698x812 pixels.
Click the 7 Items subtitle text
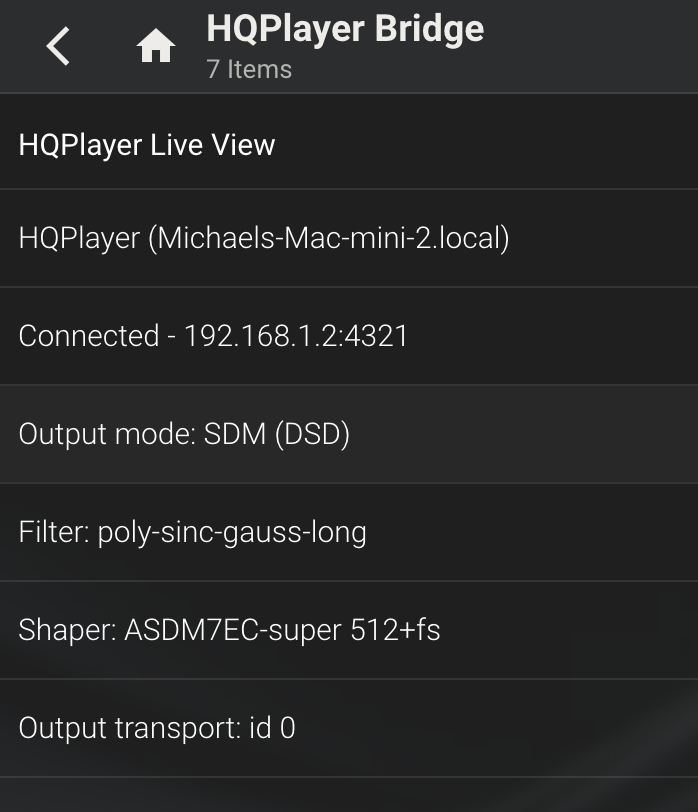249,69
